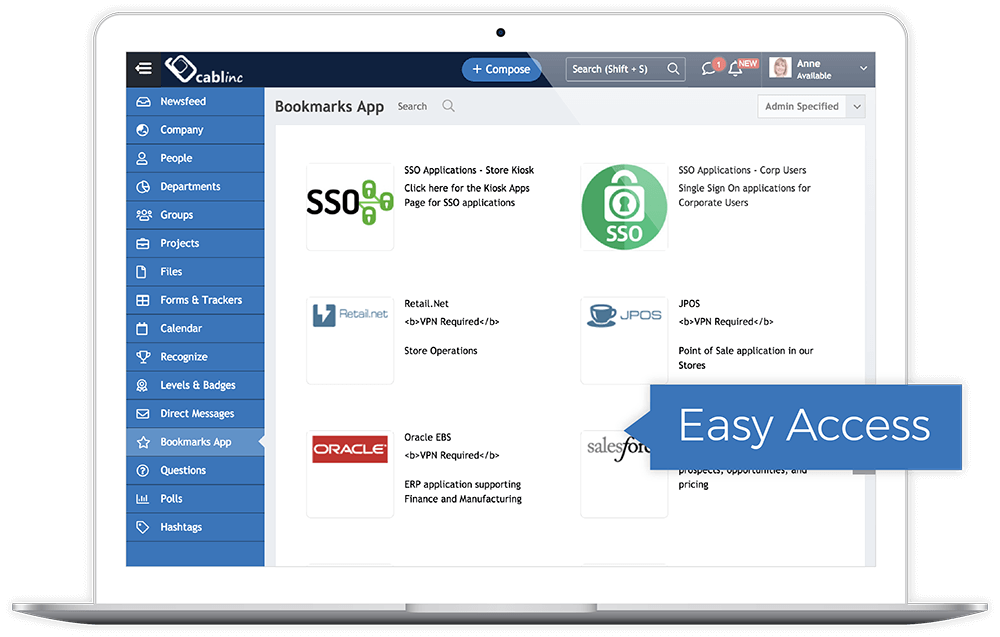Go to Newsfeed menu item
1000x637 pixels.
(195, 101)
